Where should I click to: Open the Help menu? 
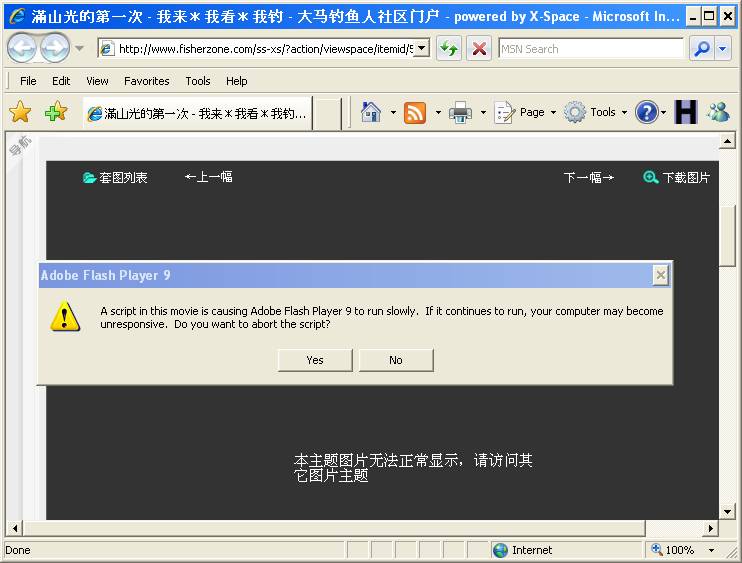pos(237,81)
